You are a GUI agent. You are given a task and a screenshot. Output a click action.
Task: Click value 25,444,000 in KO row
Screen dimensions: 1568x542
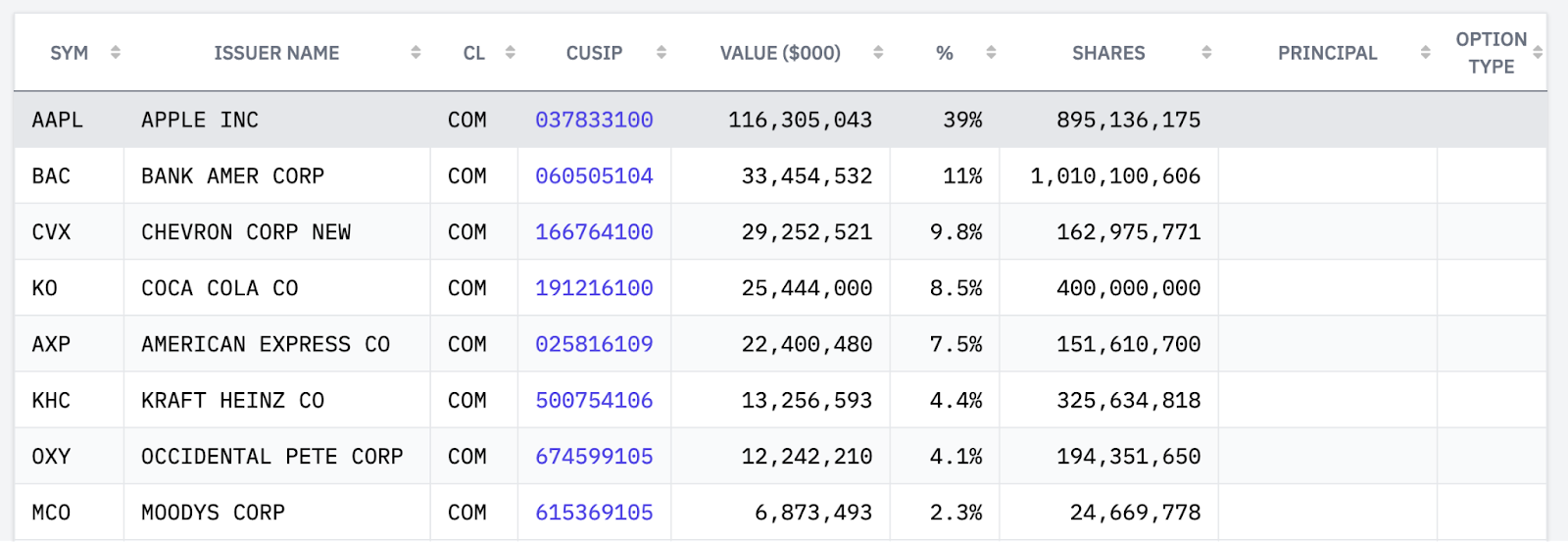click(807, 288)
